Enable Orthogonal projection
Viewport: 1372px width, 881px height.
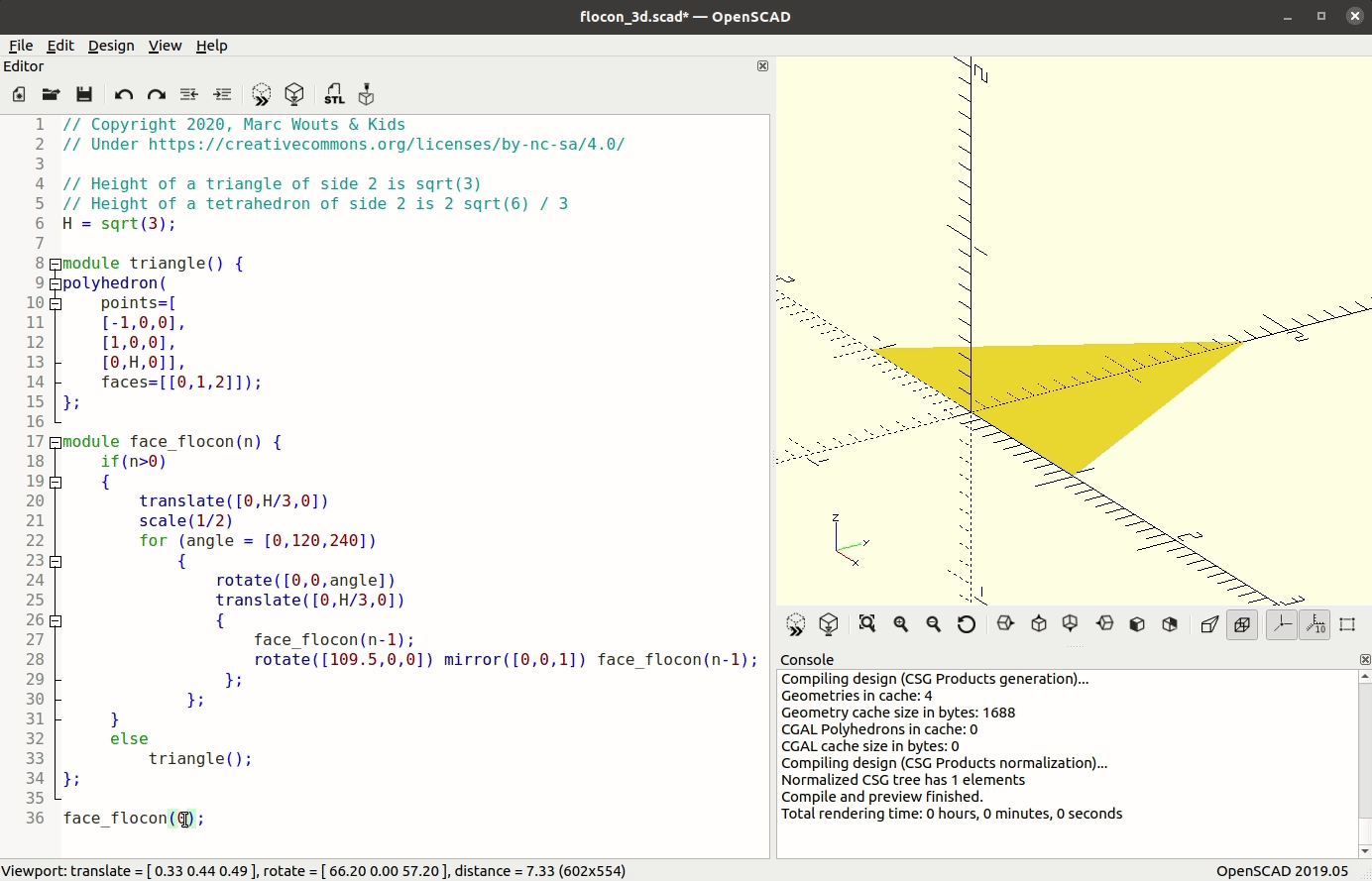pos(1242,624)
